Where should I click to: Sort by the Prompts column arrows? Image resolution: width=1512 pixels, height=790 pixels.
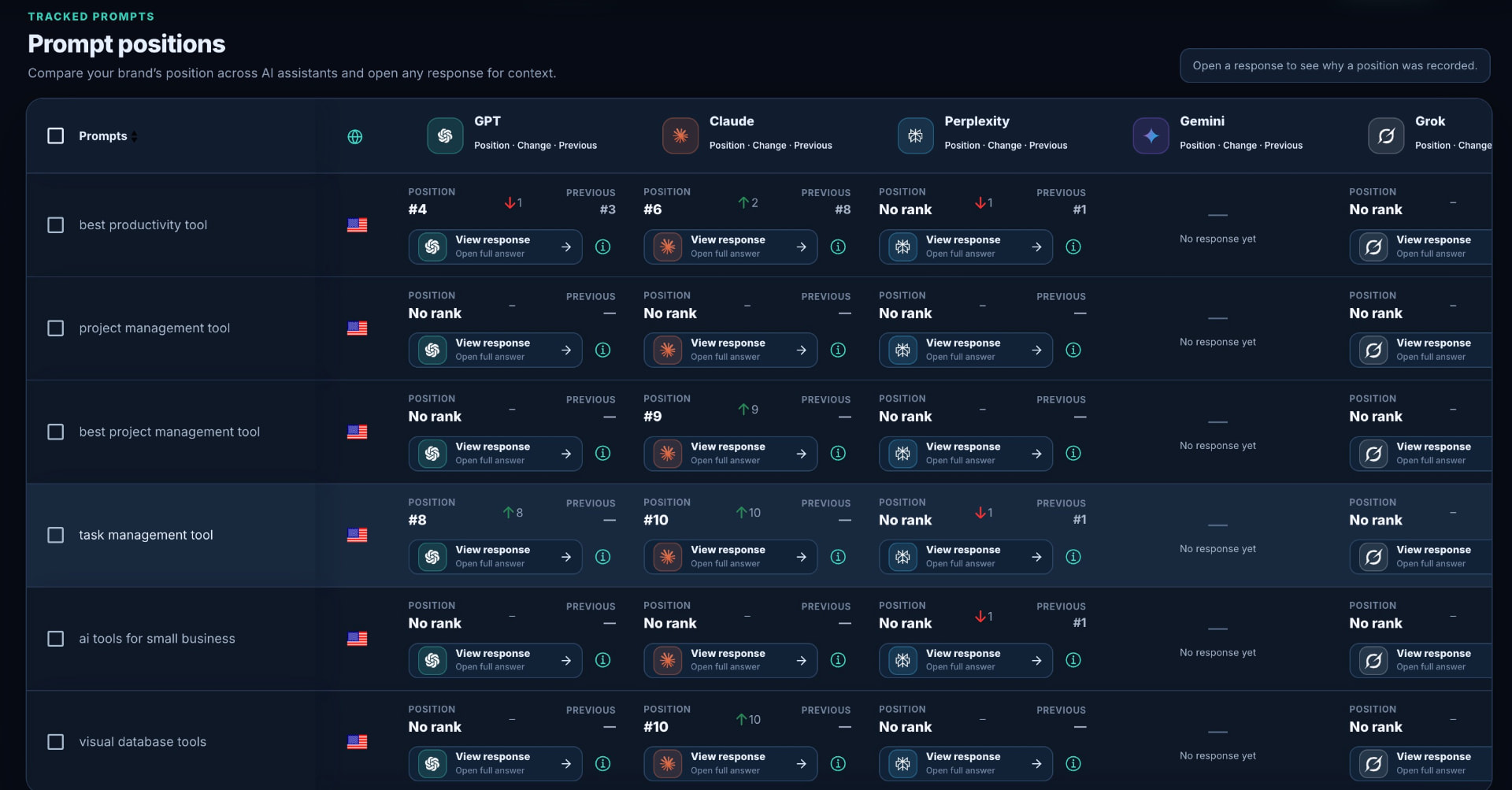pos(134,136)
